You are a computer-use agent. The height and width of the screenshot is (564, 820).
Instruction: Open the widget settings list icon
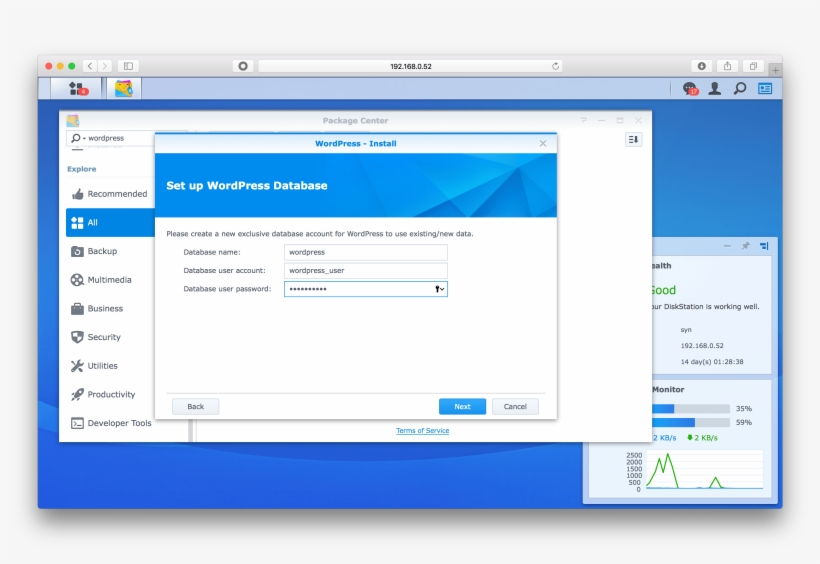point(764,246)
